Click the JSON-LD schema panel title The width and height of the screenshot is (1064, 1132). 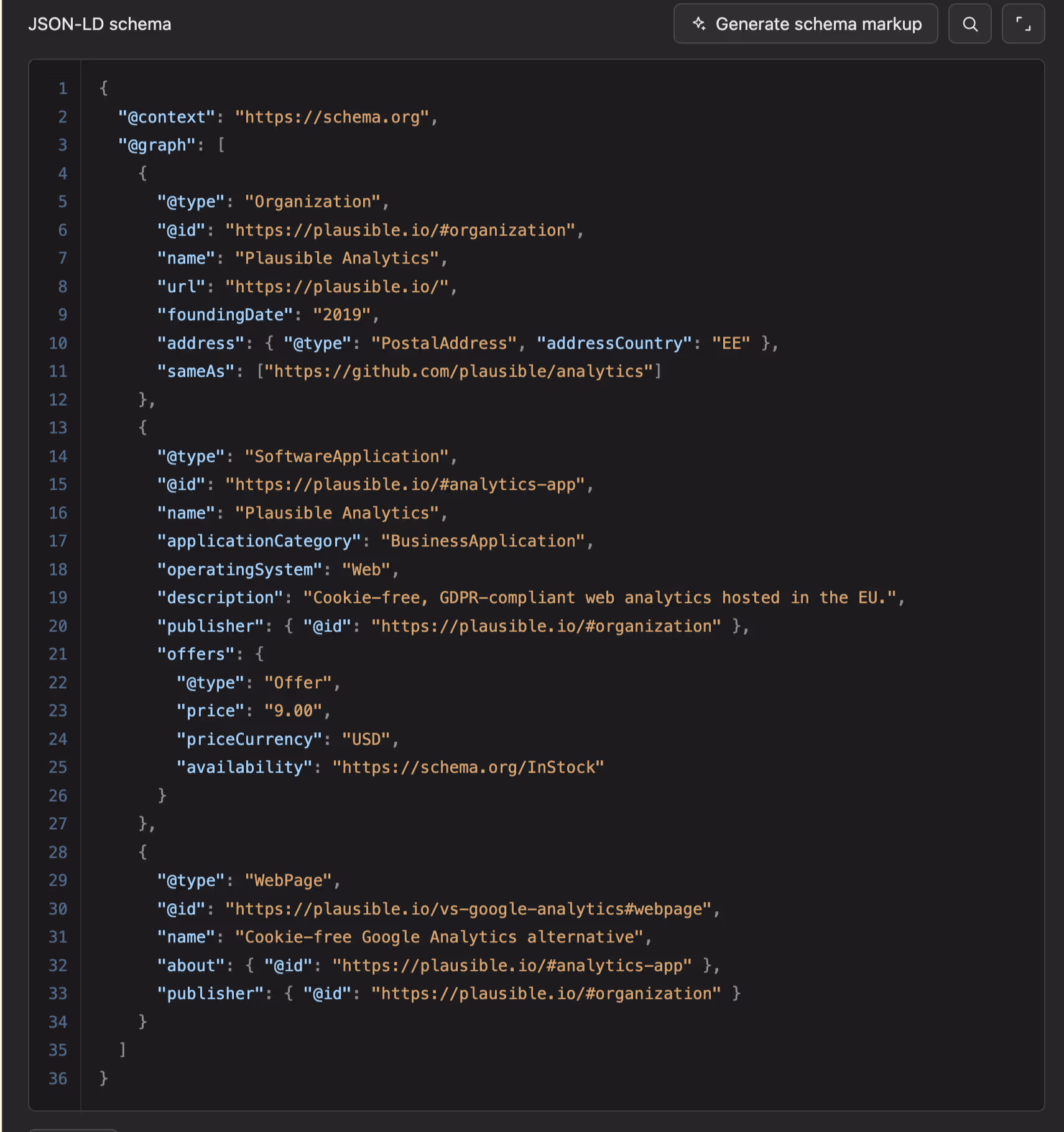click(99, 24)
